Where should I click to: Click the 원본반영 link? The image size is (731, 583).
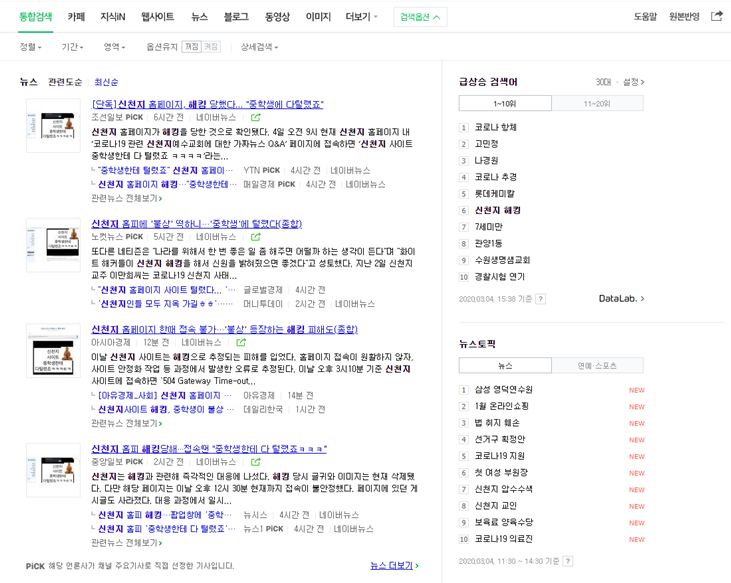point(684,17)
